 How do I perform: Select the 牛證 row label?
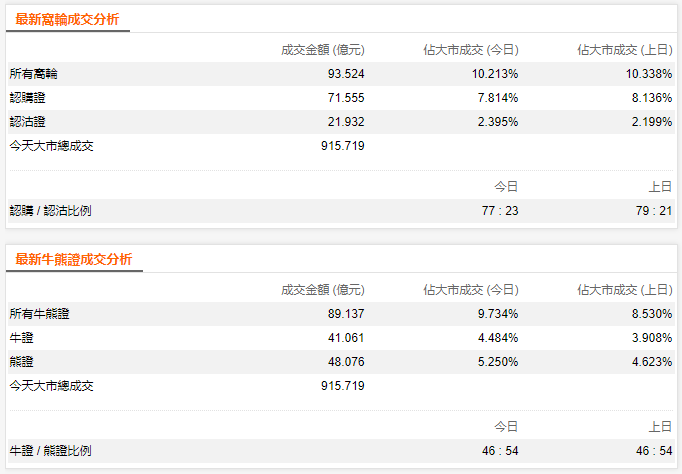[x=21, y=338]
